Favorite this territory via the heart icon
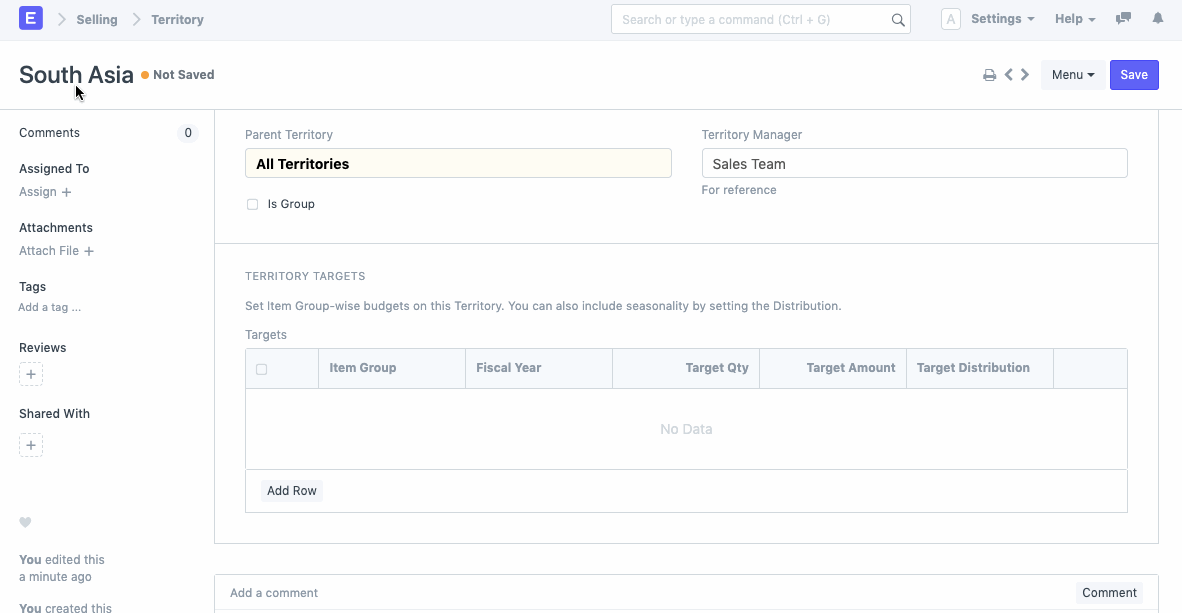The width and height of the screenshot is (1182, 613). tap(25, 522)
